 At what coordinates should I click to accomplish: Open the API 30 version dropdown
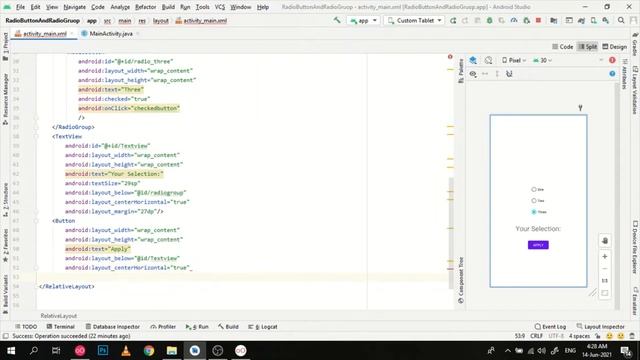click(542, 60)
